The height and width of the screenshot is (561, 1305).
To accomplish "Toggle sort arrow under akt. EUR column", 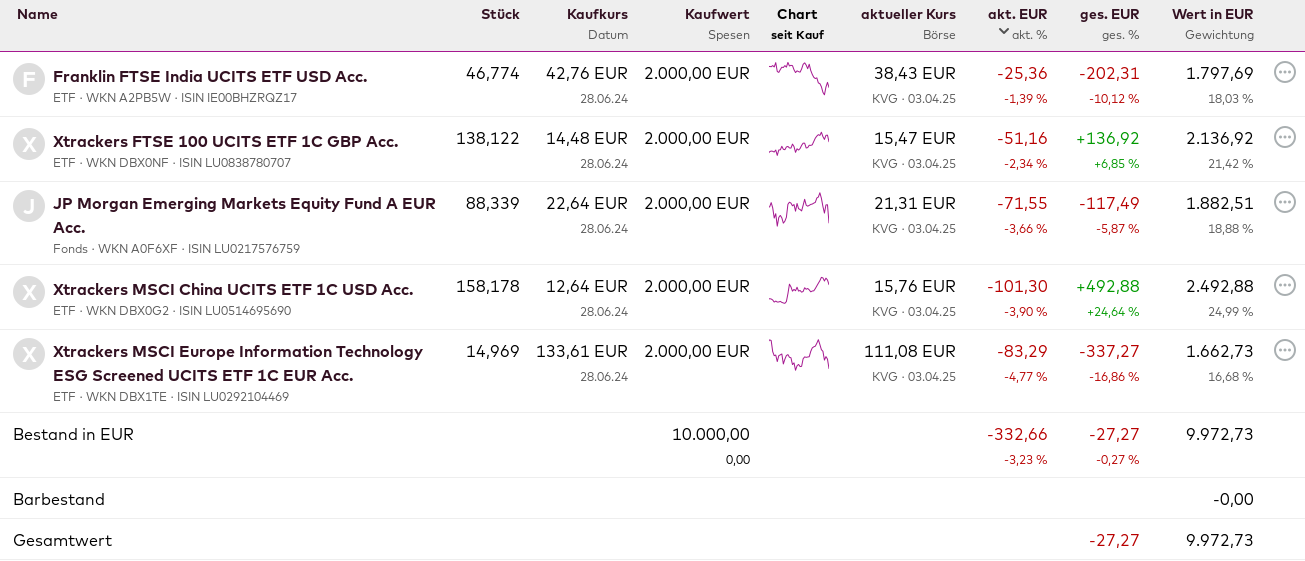I will 1004,31.
